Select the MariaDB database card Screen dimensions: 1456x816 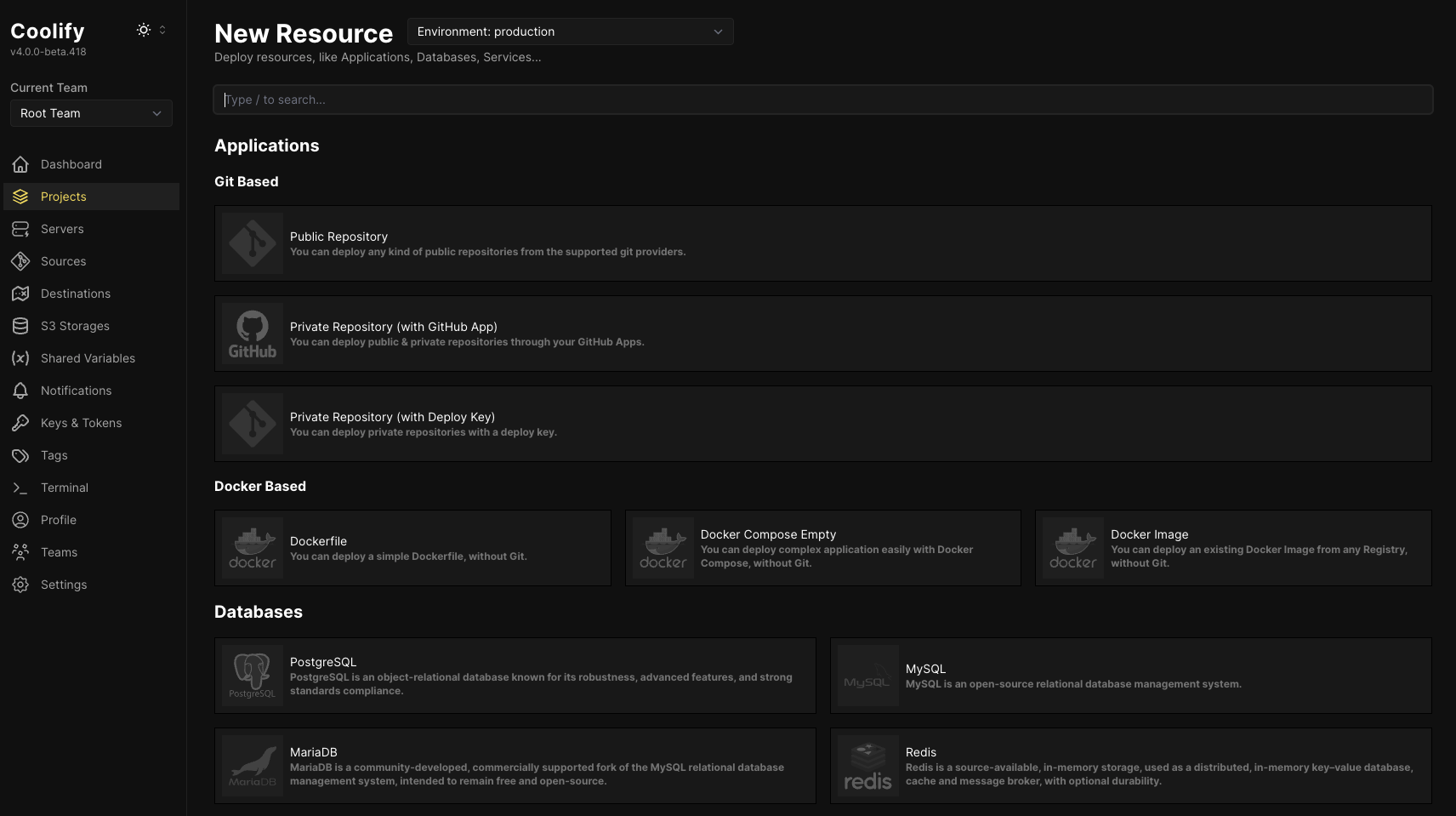point(515,766)
